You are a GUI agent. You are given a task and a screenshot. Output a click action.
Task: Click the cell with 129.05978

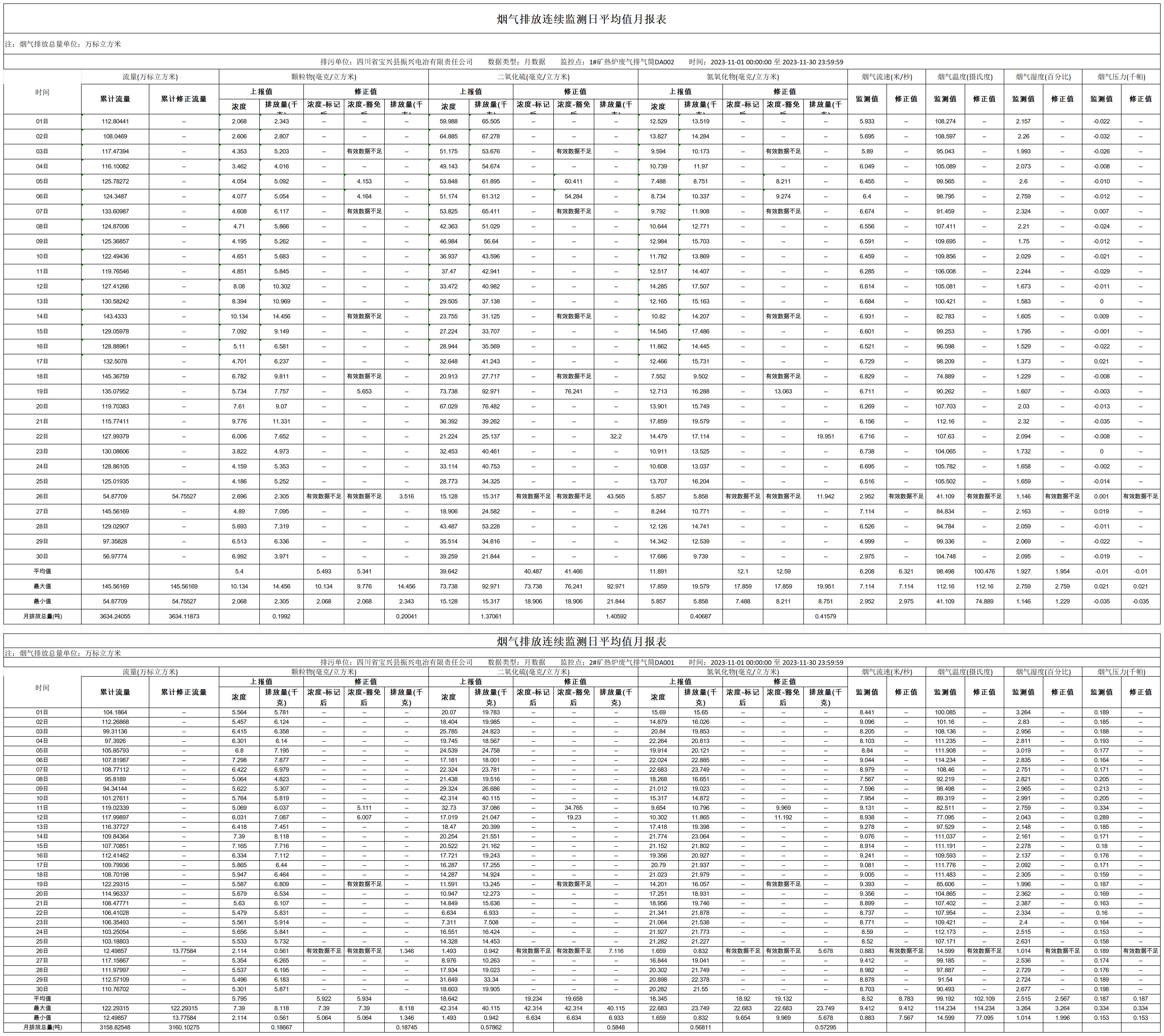click(115, 331)
